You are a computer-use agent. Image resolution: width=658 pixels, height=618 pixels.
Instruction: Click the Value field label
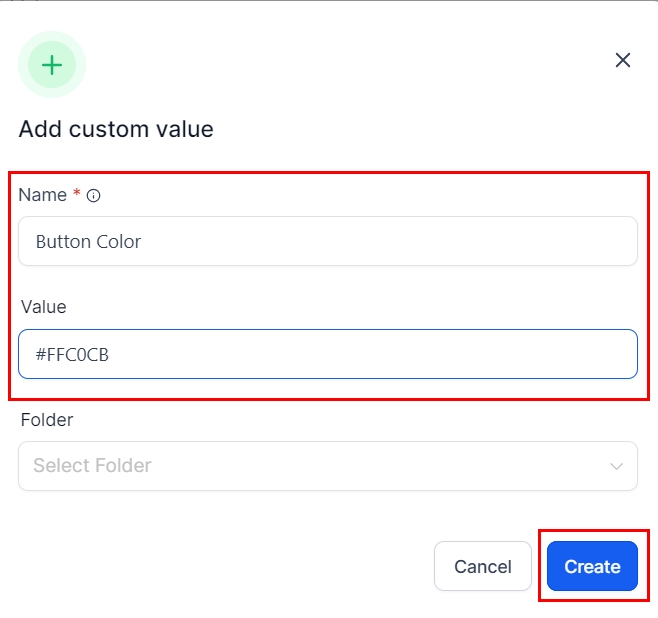point(43,307)
